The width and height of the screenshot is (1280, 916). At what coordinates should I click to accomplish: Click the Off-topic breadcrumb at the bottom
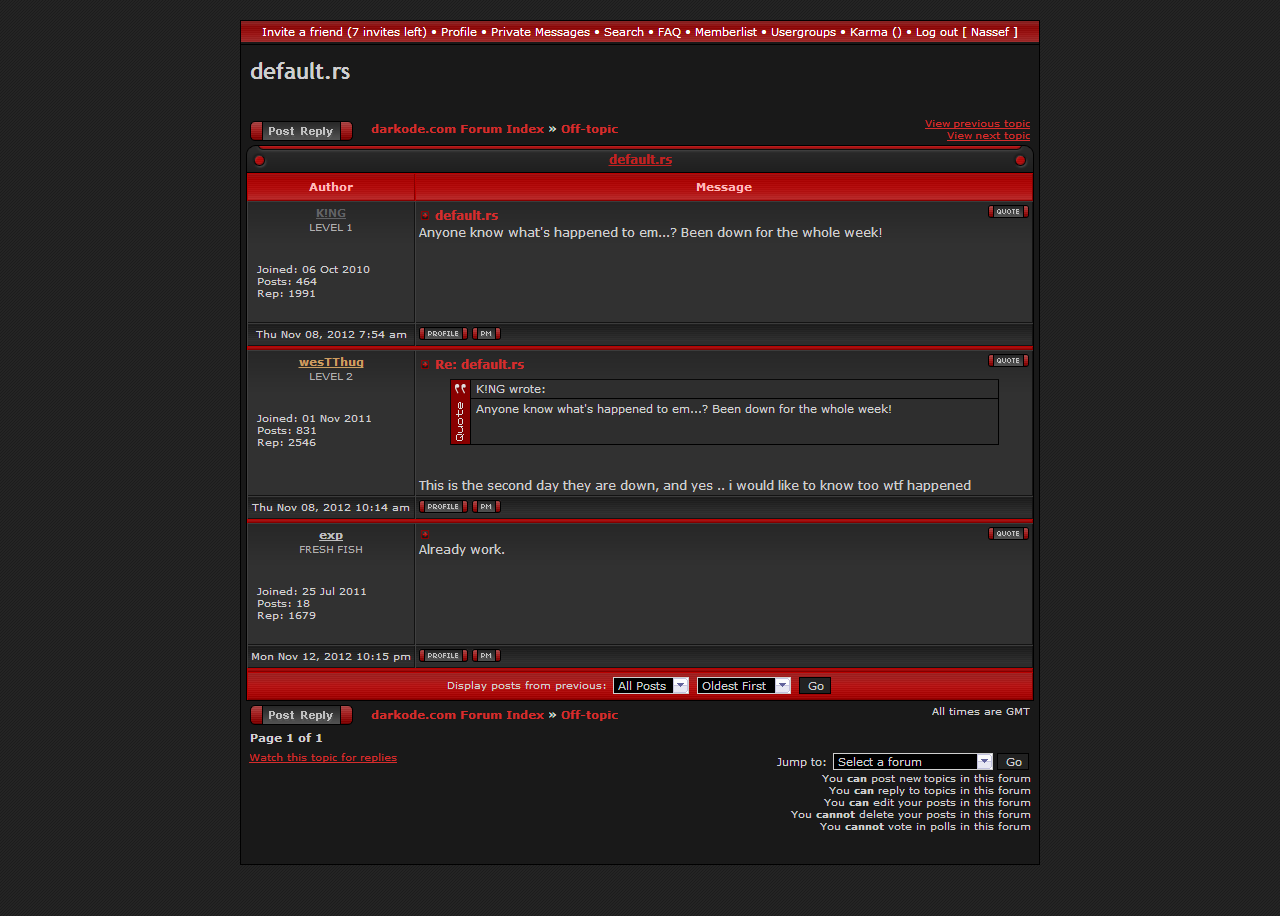(589, 715)
